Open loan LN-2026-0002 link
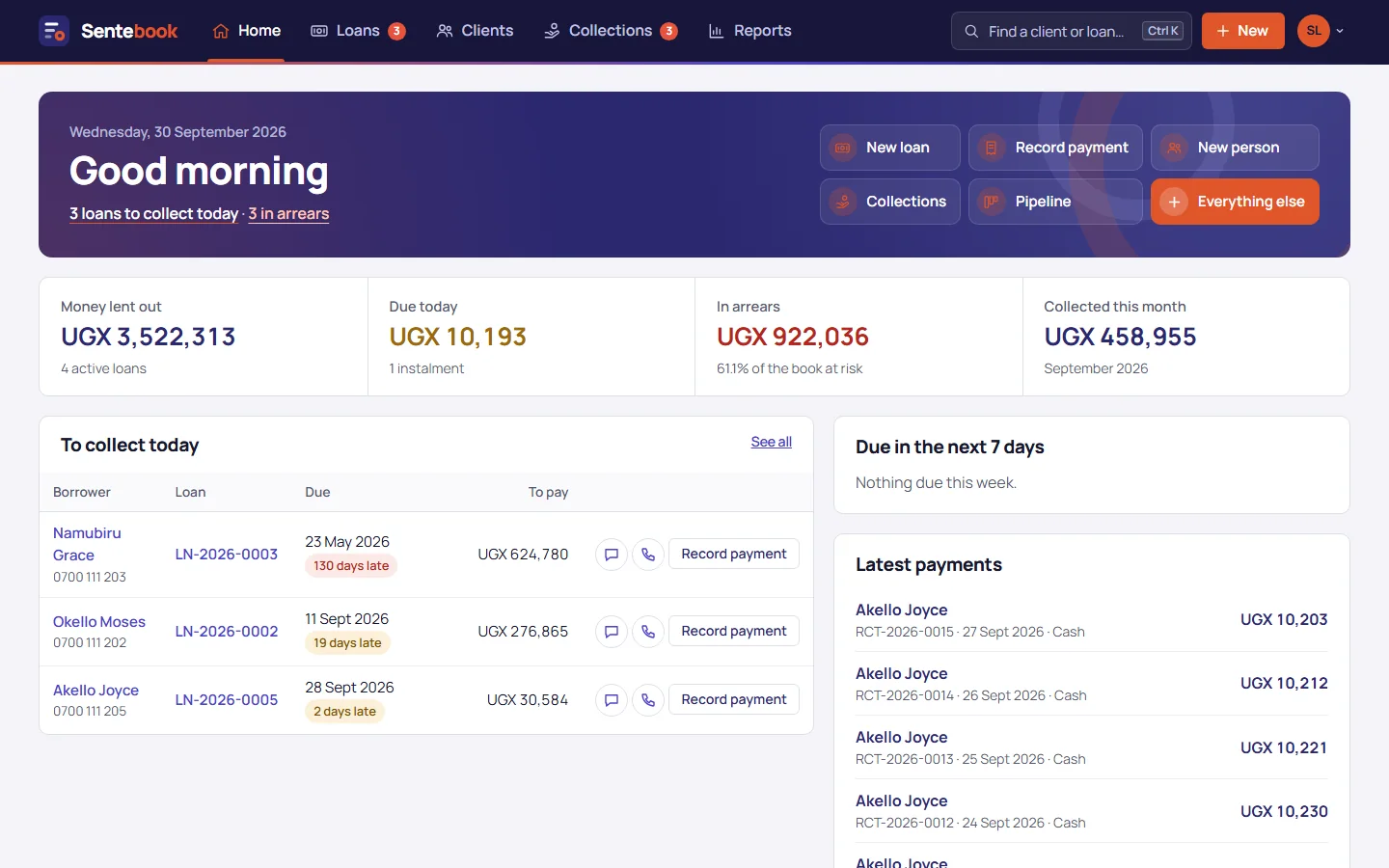This screenshot has width=1389, height=868. pyautogui.click(x=227, y=632)
